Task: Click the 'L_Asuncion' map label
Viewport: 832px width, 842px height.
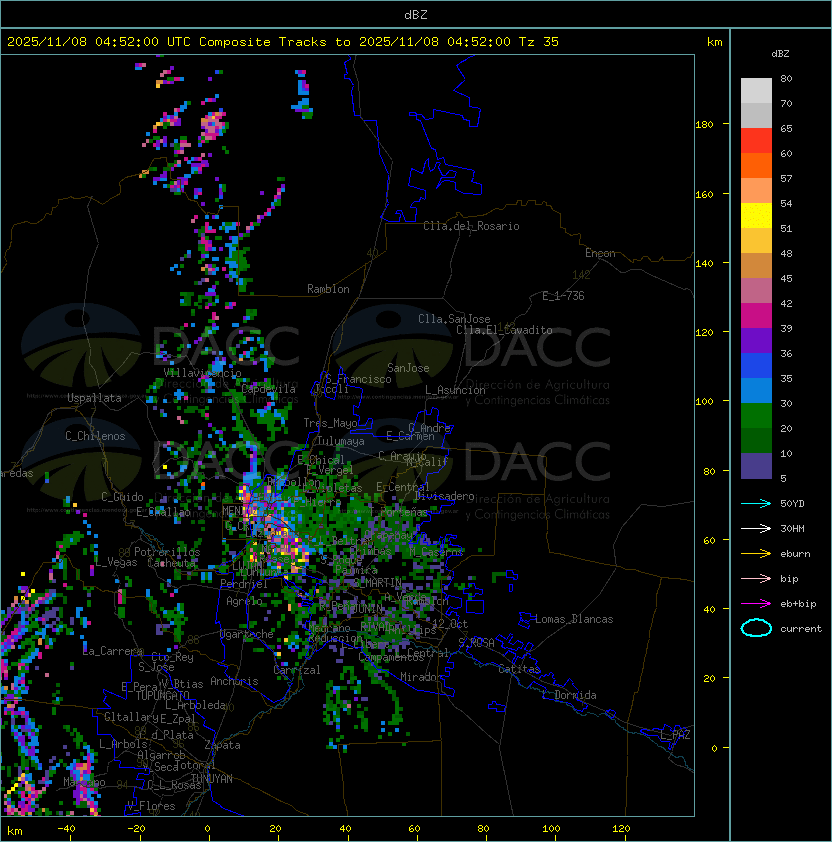Action: click(455, 390)
